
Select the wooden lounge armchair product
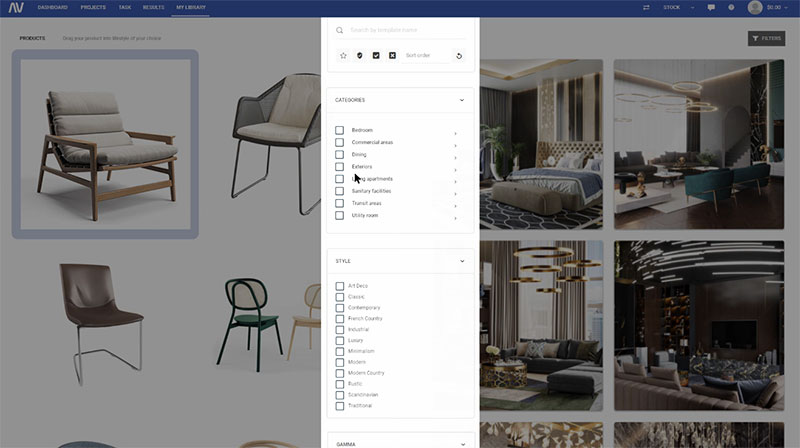tap(105, 144)
